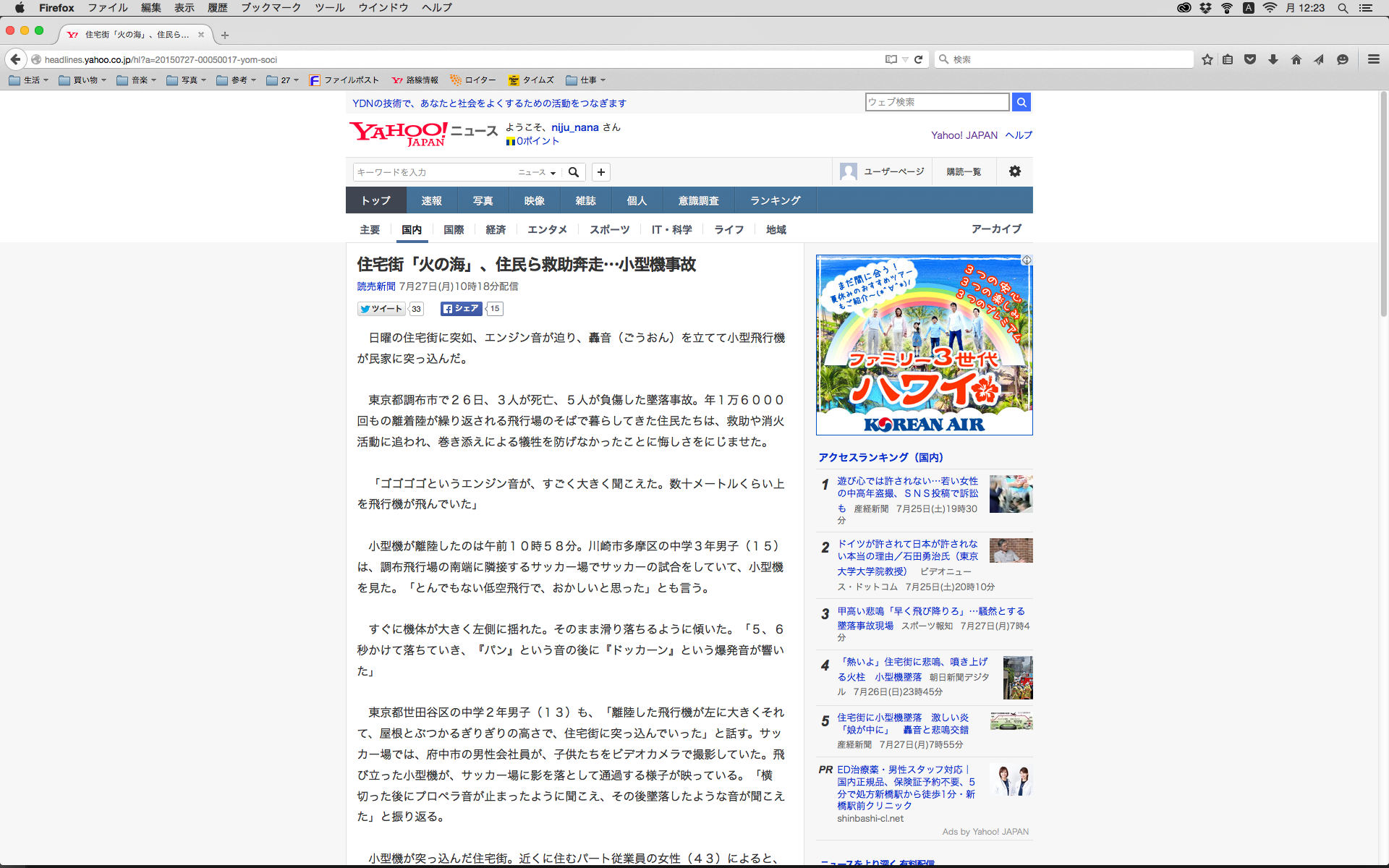Screen dimensions: 1389x868
Task: Click the Firefox back arrow button
Action: (x=15, y=59)
